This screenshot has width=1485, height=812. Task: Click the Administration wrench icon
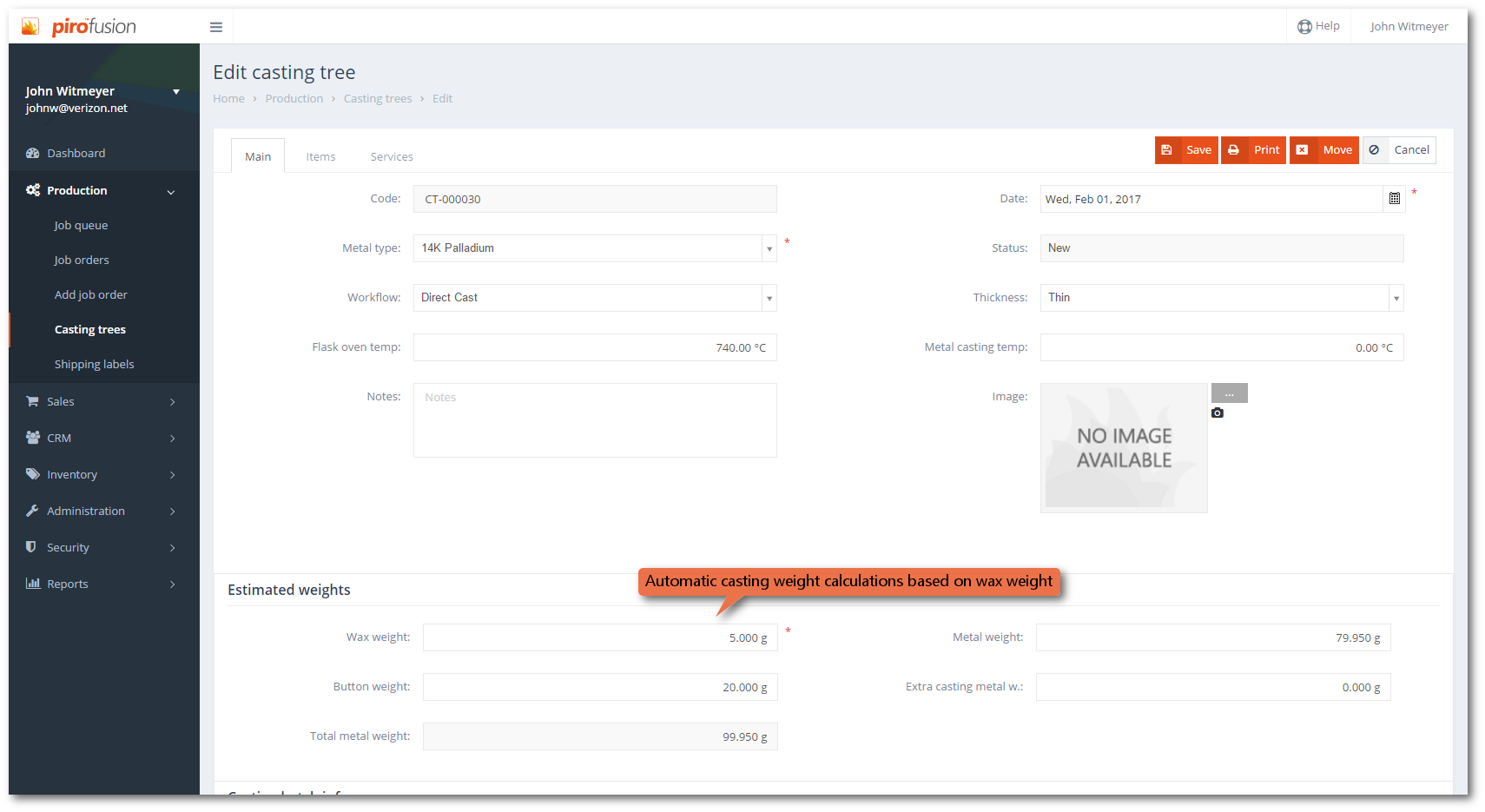point(33,511)
